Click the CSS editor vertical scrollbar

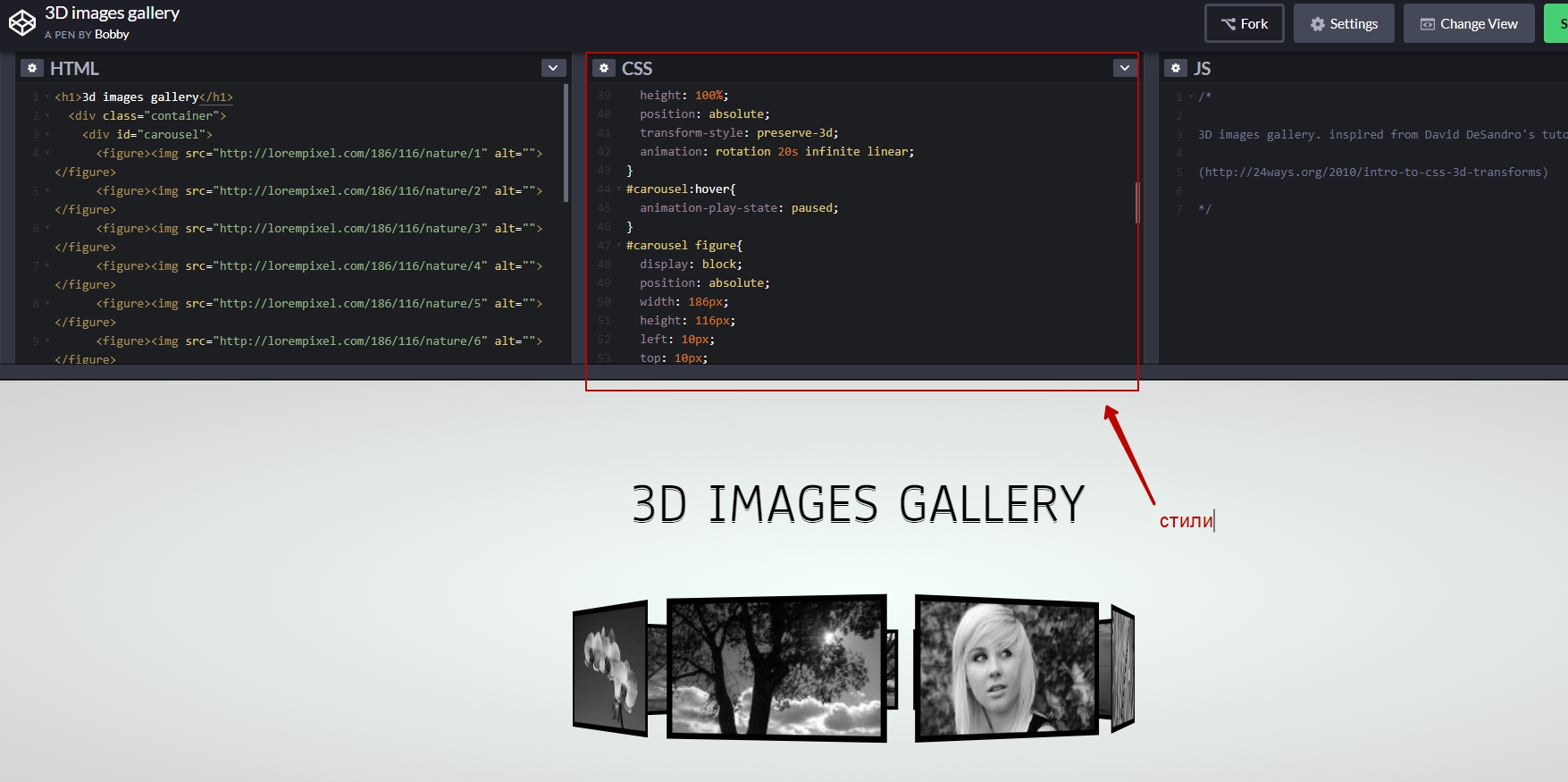(1136, 203)
